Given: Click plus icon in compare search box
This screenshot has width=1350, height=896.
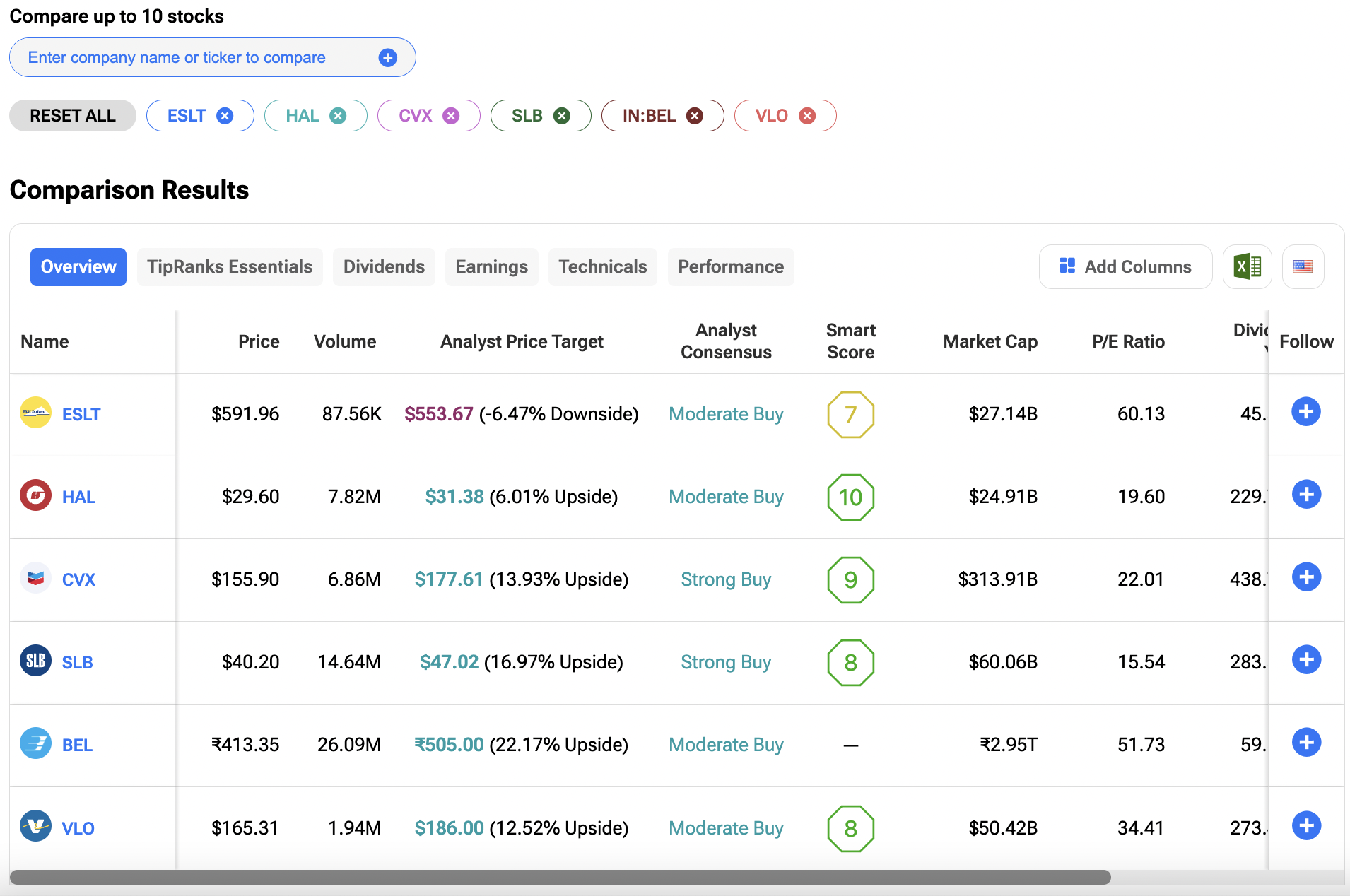Looking at the screenshot, I should 387,58.
